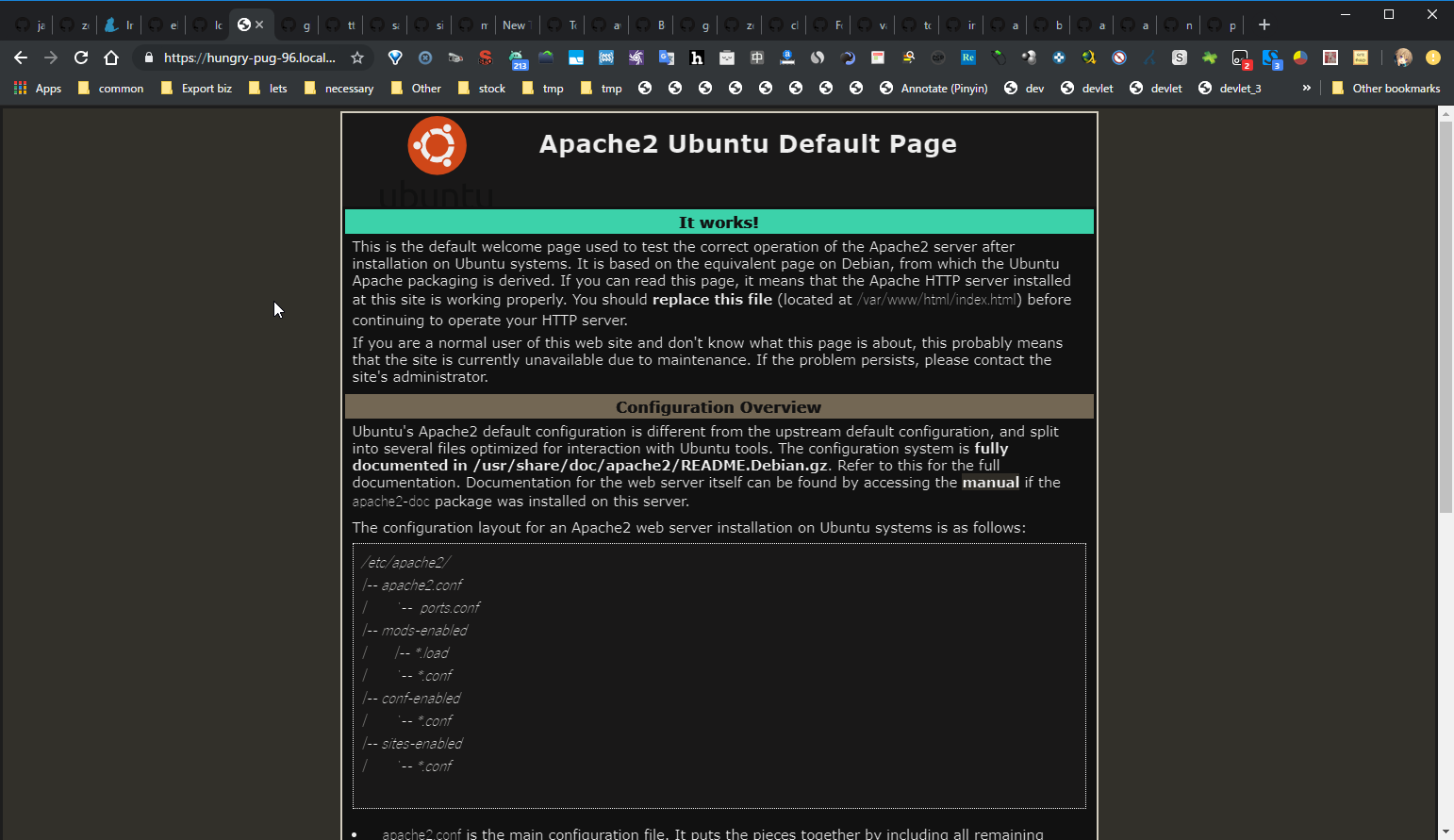This screenshot has height=840, width=1454.
Task: Expand the 'Export biz' bookmark folder
Action: pyautogui.click(x=196, y=88)
